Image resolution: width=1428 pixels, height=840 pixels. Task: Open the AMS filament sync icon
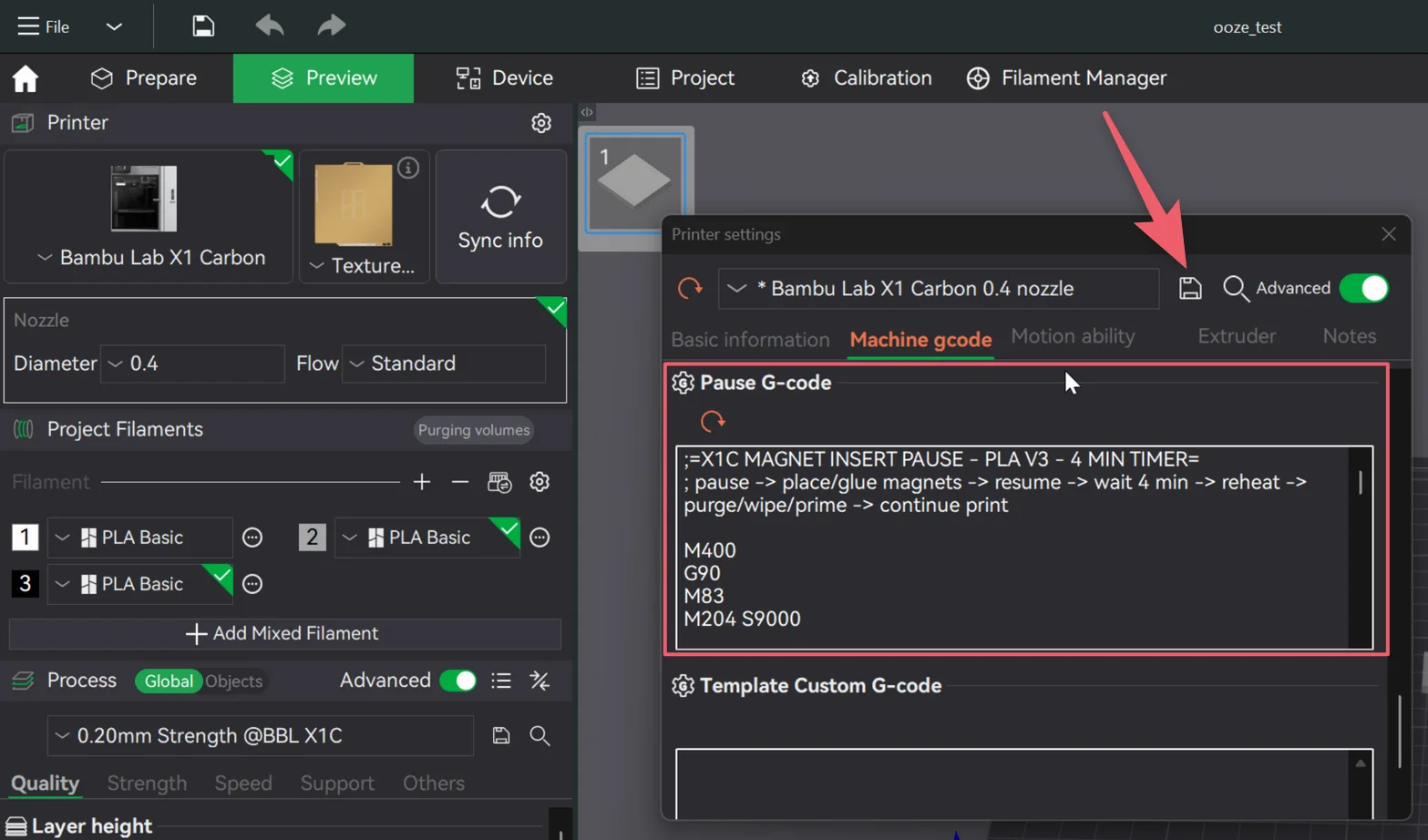pos(499,482)
